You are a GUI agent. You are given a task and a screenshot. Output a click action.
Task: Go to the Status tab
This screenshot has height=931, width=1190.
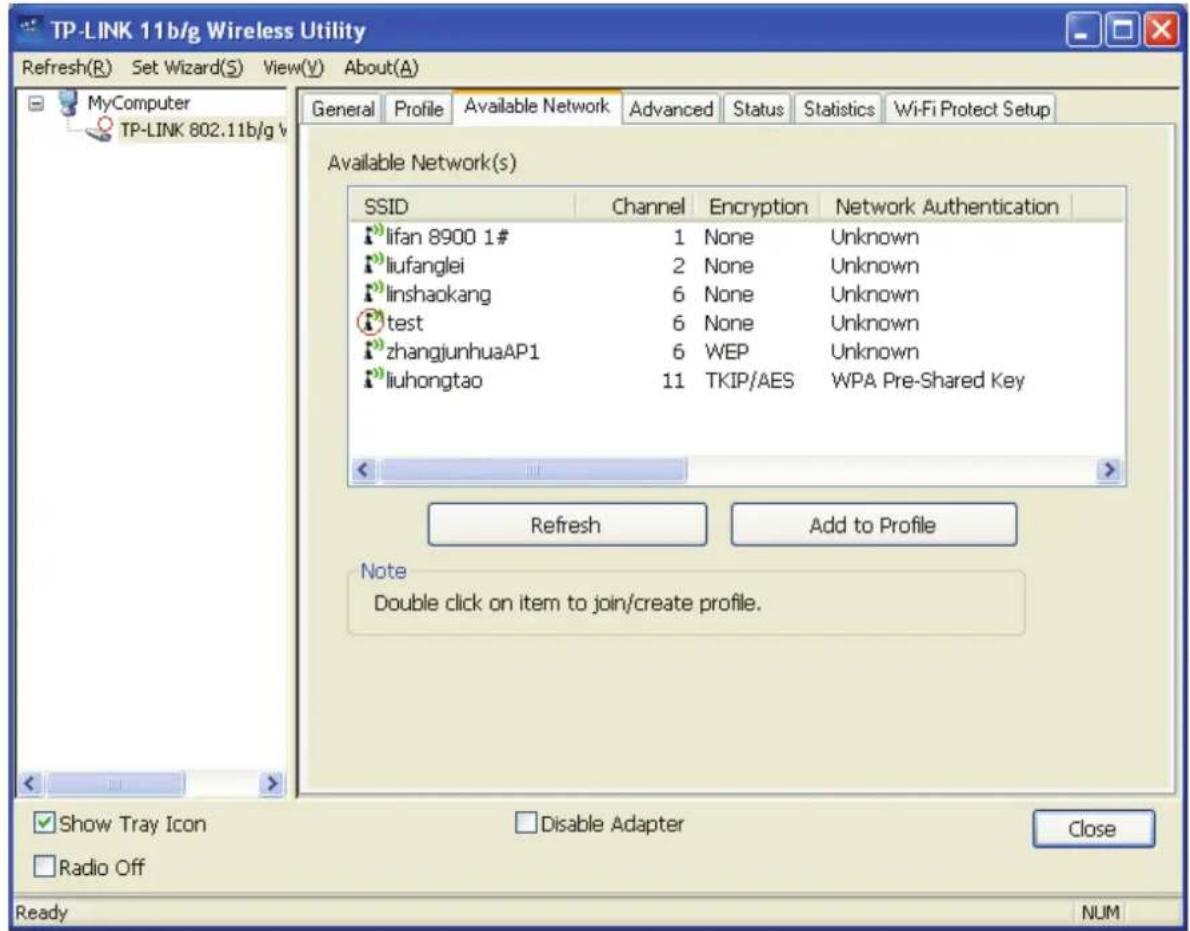(x=757, y=109)
